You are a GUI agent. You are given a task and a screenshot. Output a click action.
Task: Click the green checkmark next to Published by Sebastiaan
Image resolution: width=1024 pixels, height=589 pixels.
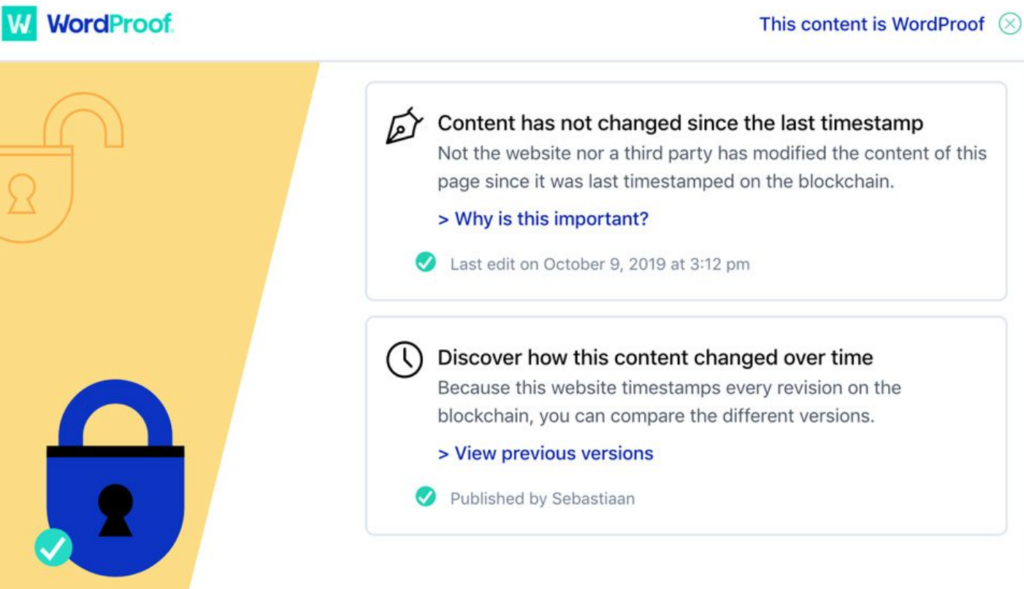click(x=425, y=496)
